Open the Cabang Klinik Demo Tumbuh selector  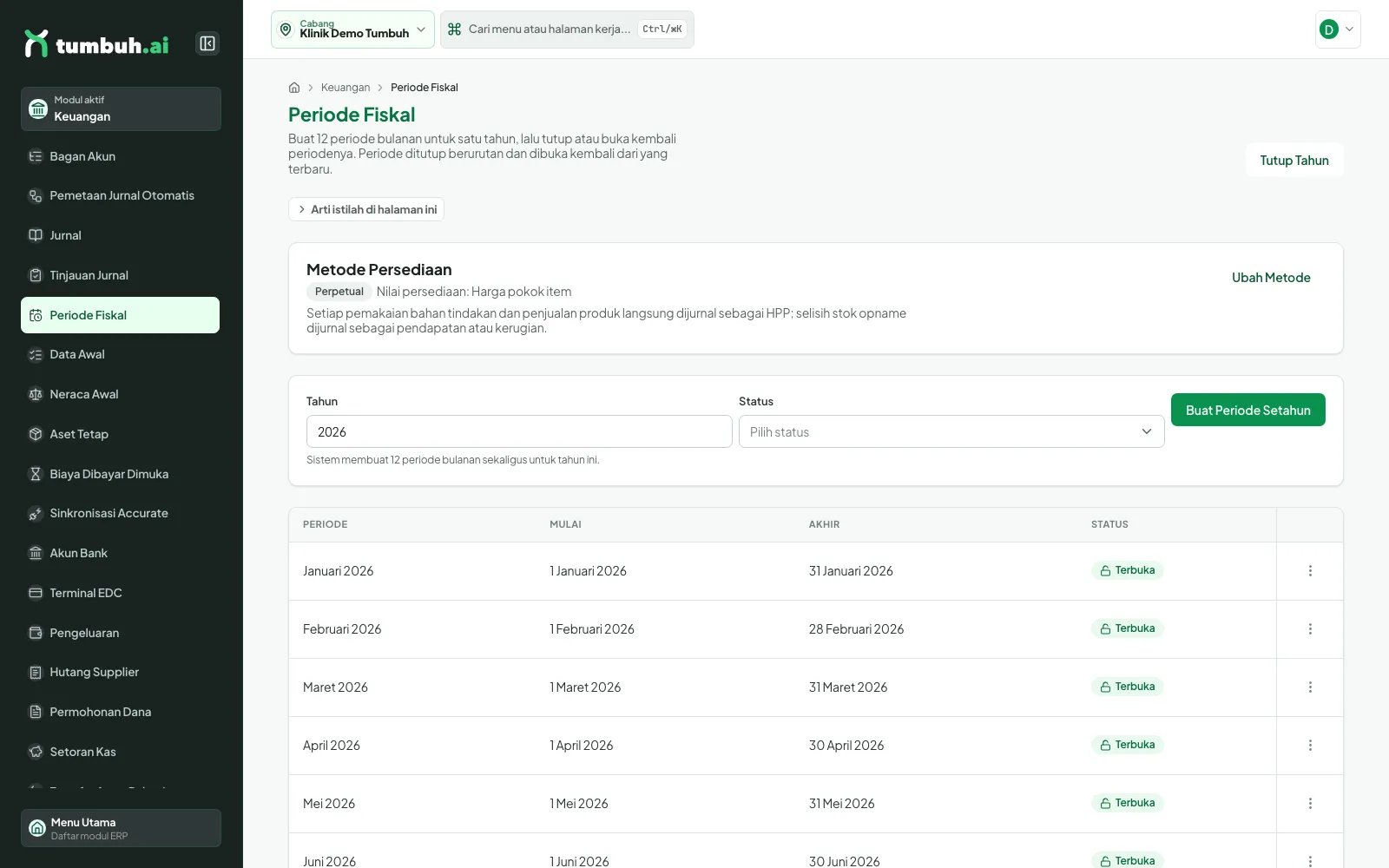coord(352,30)
